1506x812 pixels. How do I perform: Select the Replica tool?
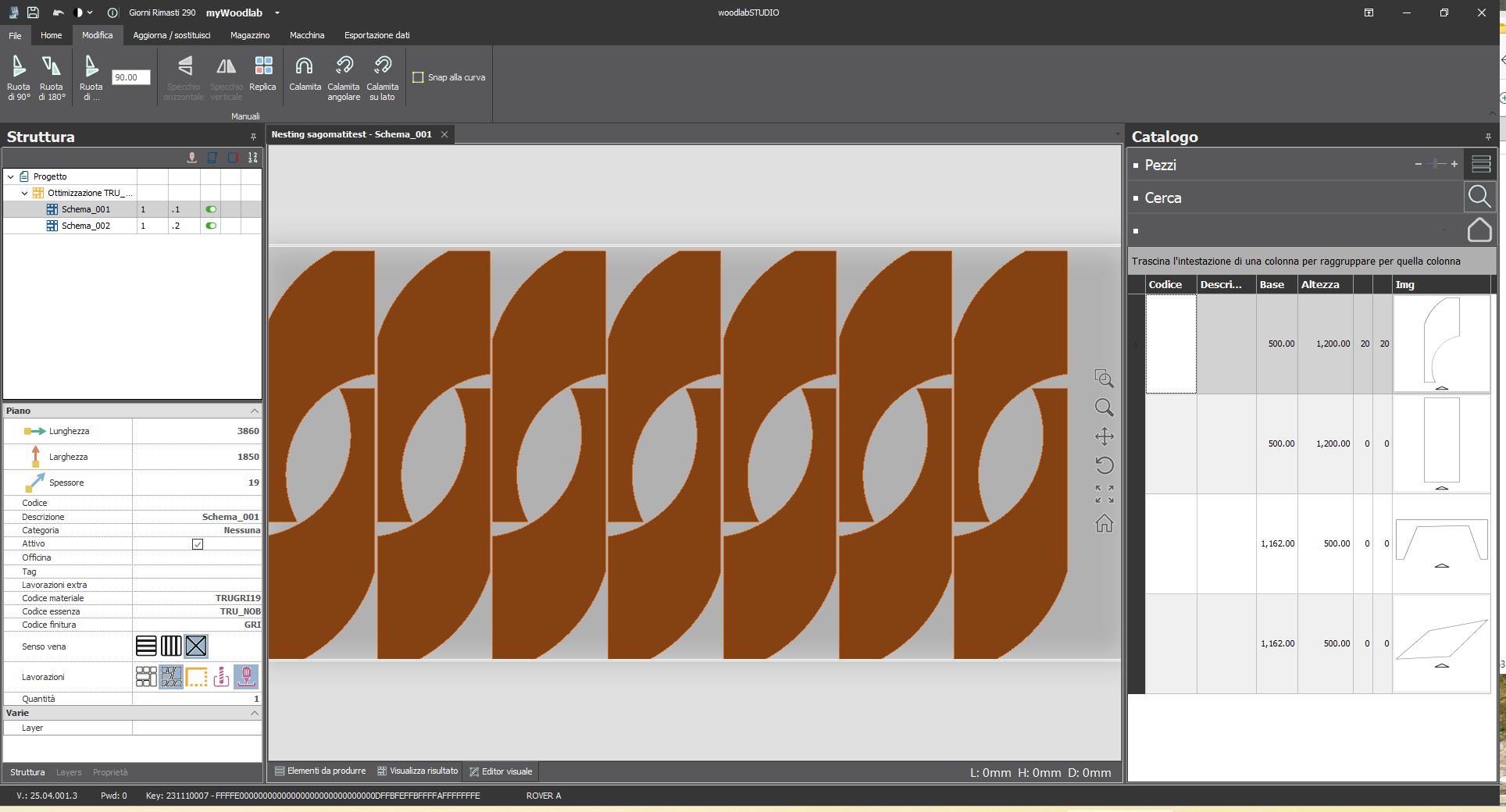[x=263, y=67]
